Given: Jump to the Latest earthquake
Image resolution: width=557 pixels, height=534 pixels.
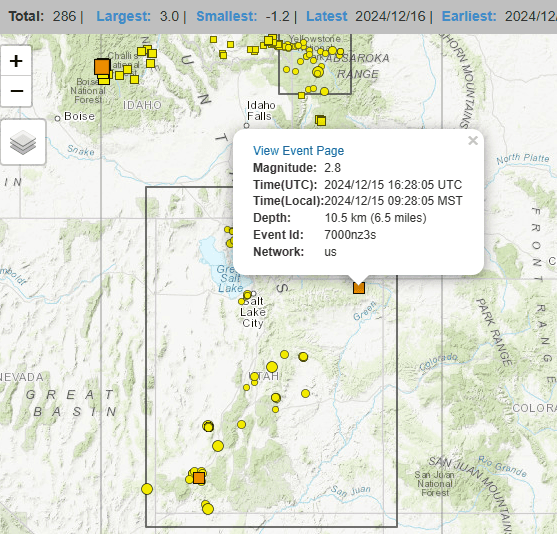Looking at the screenshot, I should (327, 16).
